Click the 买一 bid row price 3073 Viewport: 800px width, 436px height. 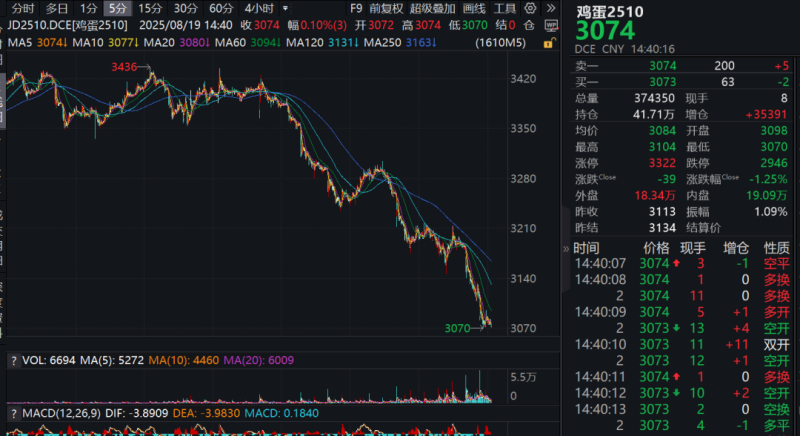click(663, 82)
